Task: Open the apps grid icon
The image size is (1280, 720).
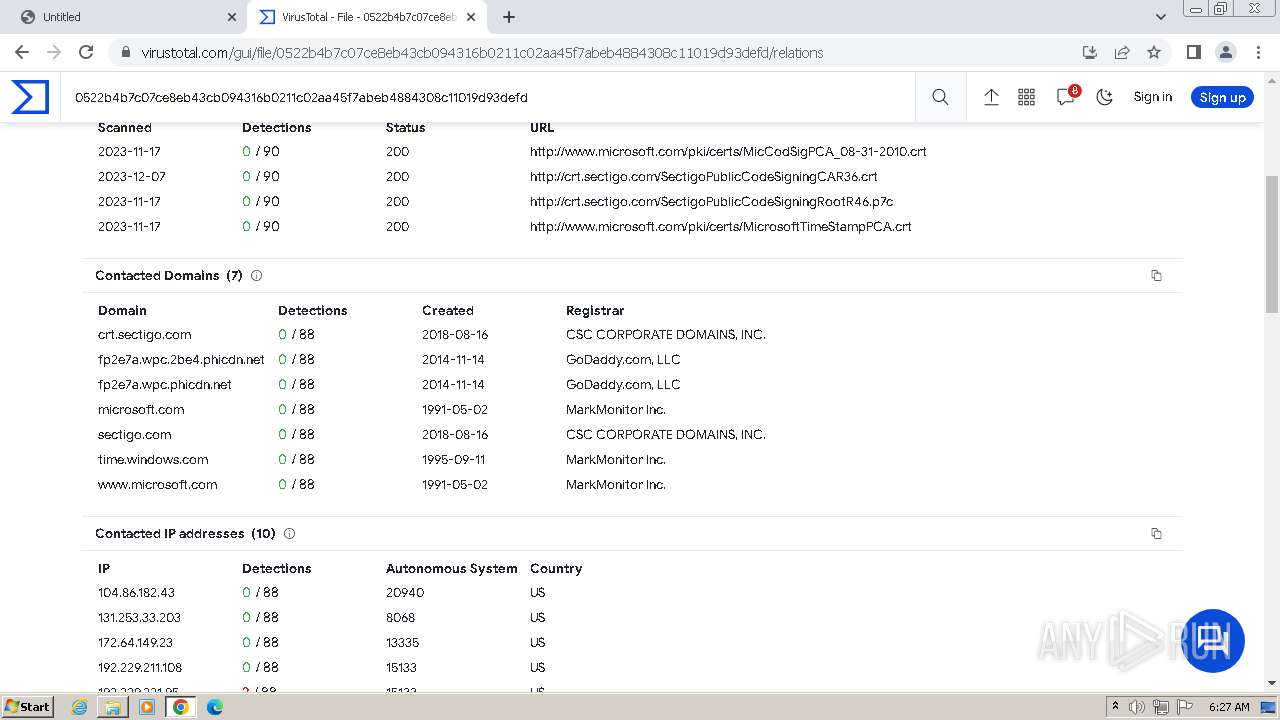Action: [x=1026, y=97]
